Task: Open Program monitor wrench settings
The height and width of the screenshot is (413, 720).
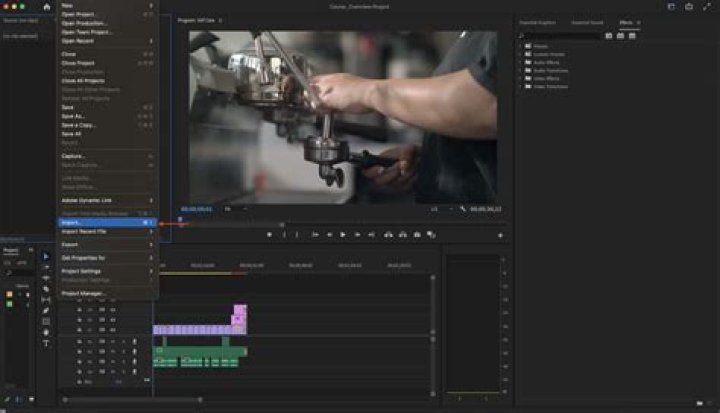Action: pos(462,209)
